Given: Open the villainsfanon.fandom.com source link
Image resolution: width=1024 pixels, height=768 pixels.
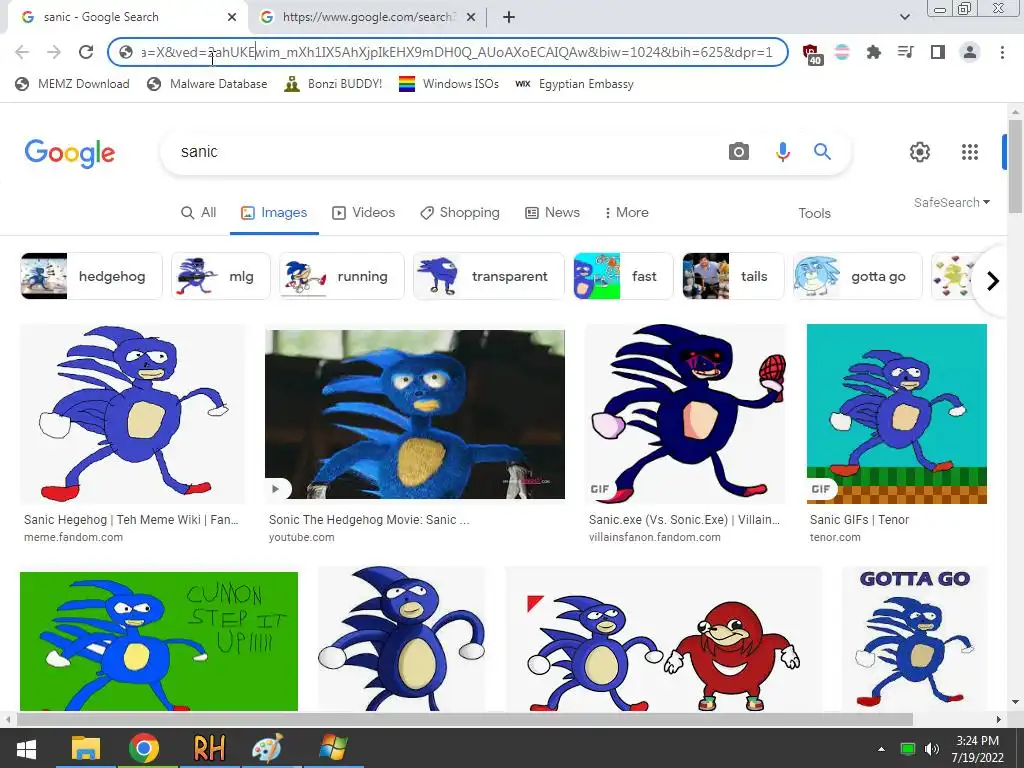Looking at the screenshot, I should point(654,537).
